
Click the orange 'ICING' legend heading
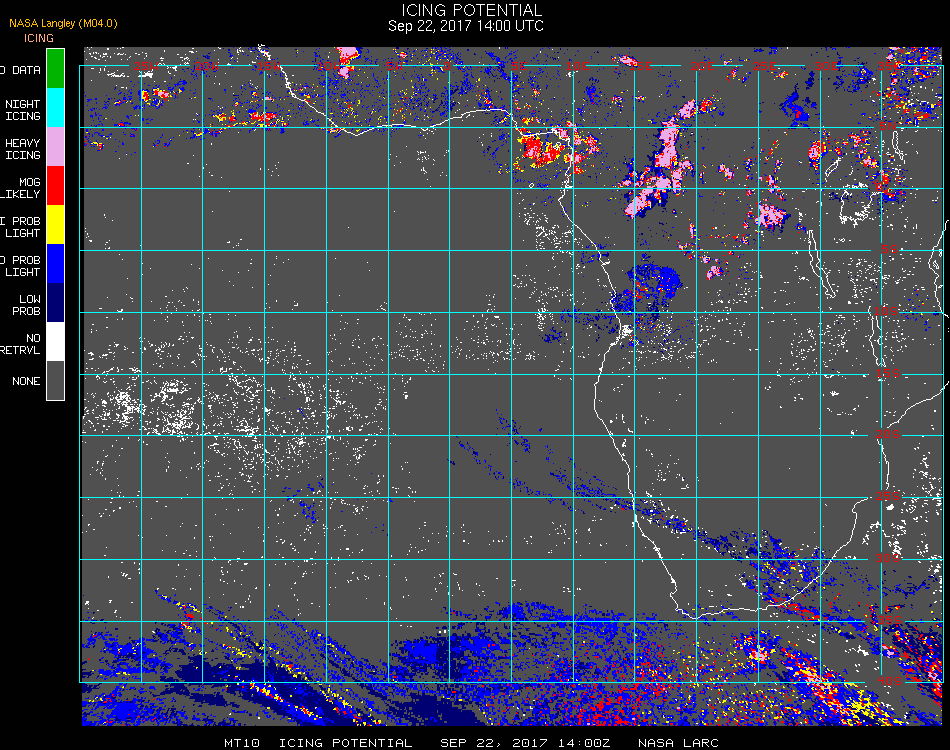point(39,38)
